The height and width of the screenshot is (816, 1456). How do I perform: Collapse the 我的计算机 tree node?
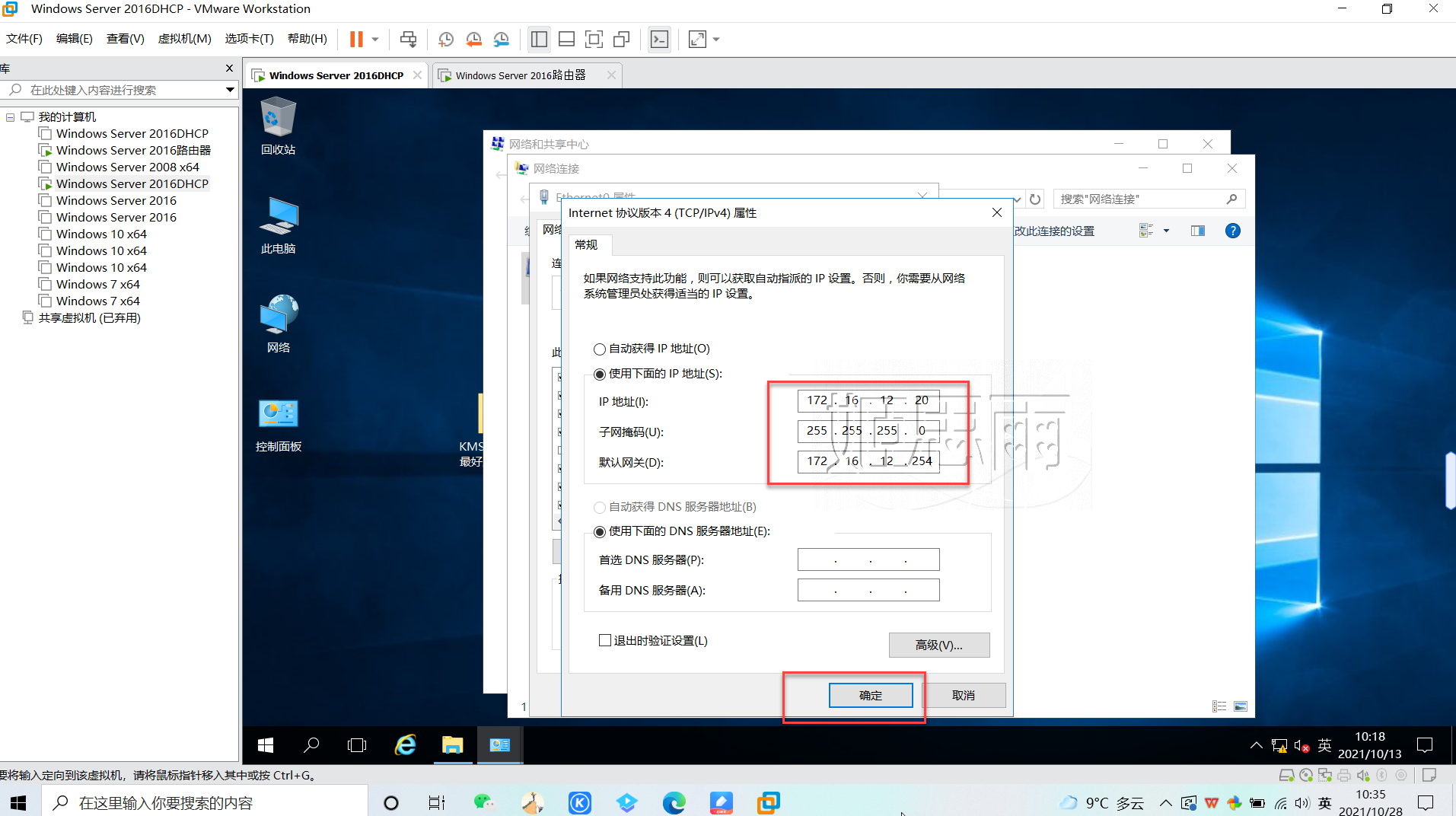(x=10, y=116)
